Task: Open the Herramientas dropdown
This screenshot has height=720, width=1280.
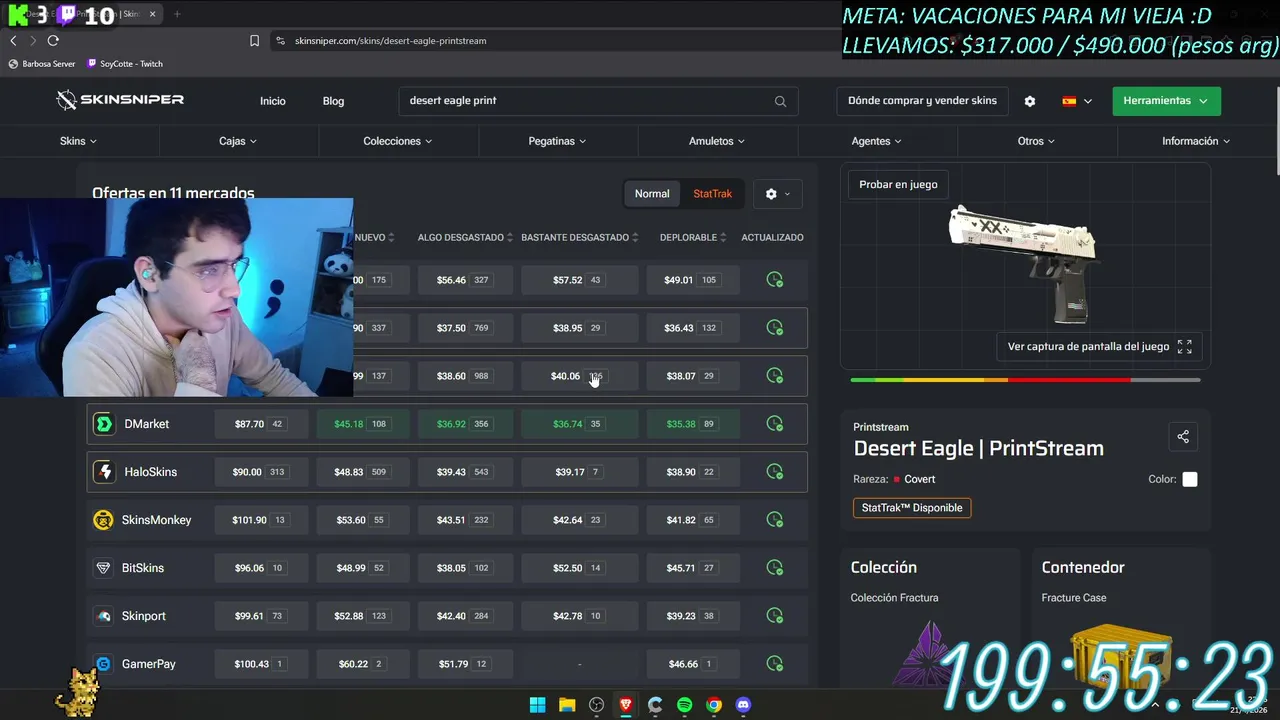Action: (x=1166, y=101)
